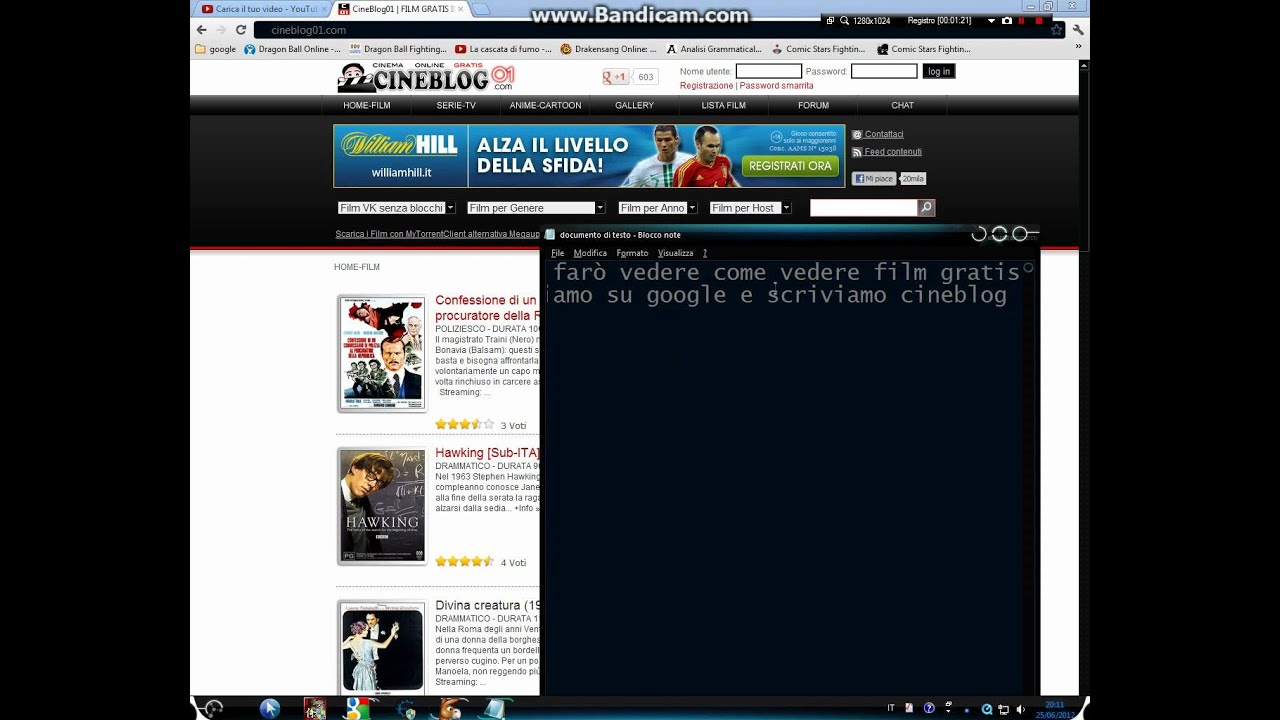Open the 'Feed contenuti' RSS link
The image size is (1280, 720).
pos(893,152)
